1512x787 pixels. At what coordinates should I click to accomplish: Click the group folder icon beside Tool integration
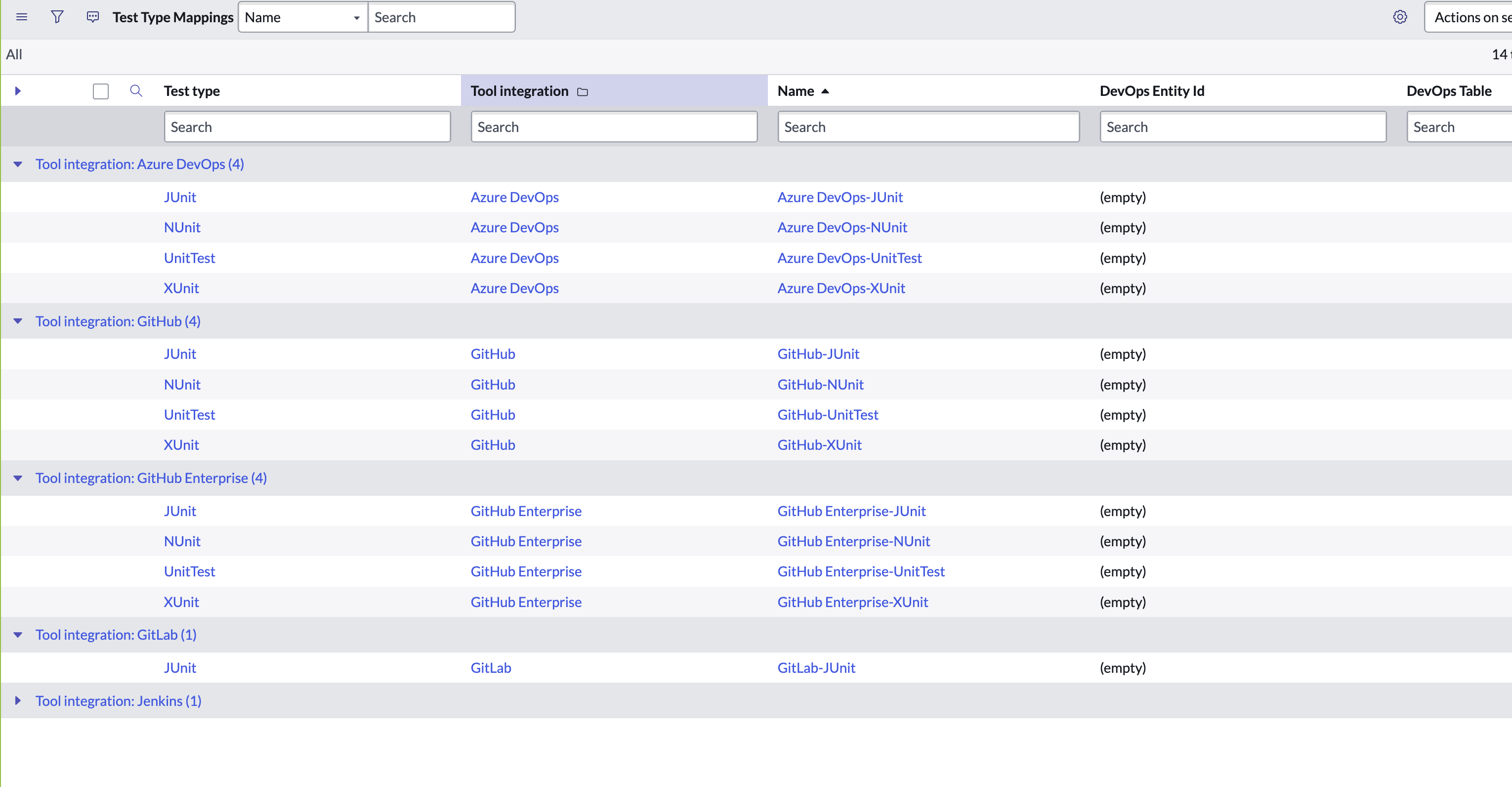[582, 91]
